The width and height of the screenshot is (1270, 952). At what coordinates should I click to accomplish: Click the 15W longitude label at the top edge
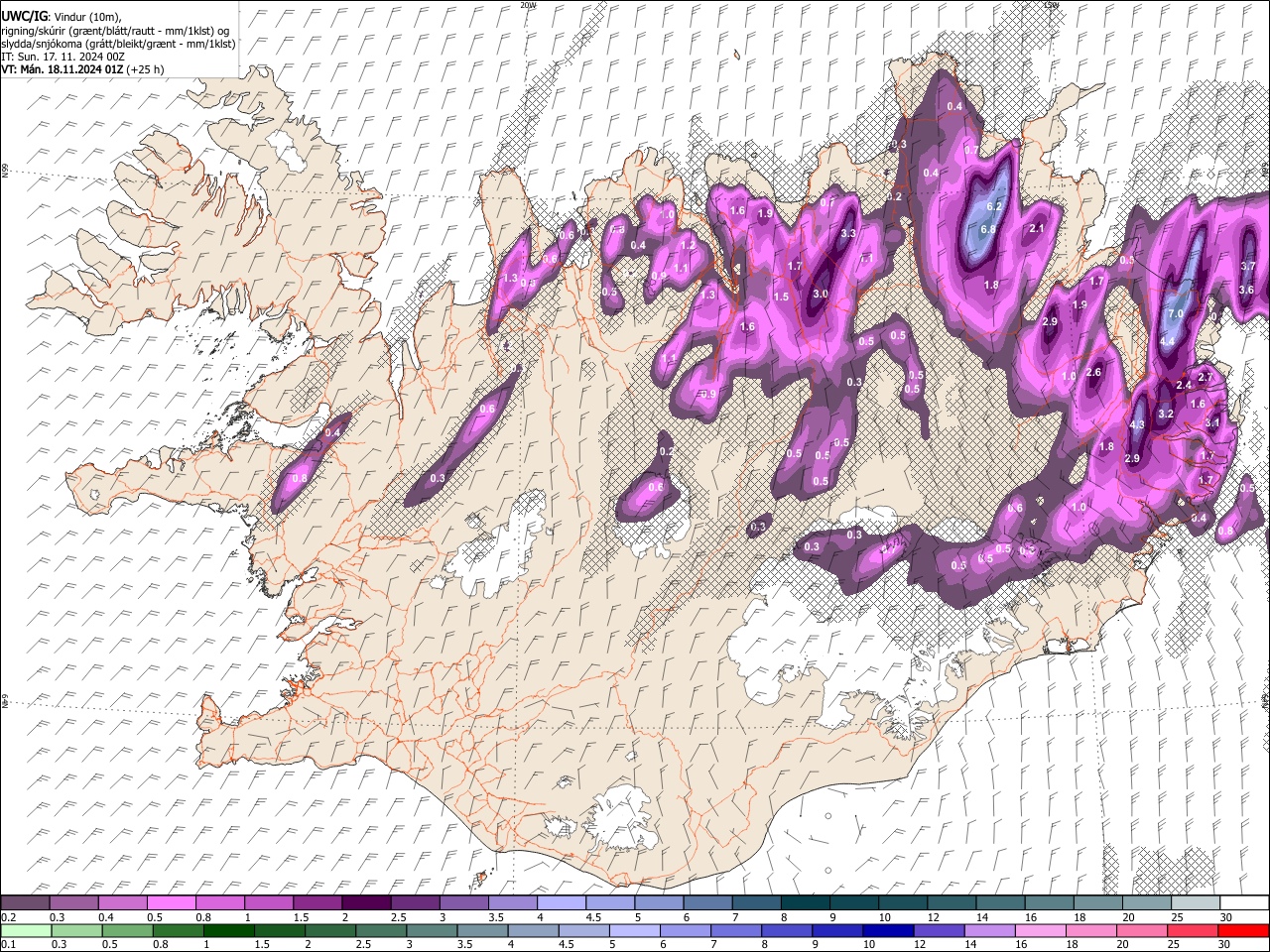pyautogui.click(x=1051, y=5)
